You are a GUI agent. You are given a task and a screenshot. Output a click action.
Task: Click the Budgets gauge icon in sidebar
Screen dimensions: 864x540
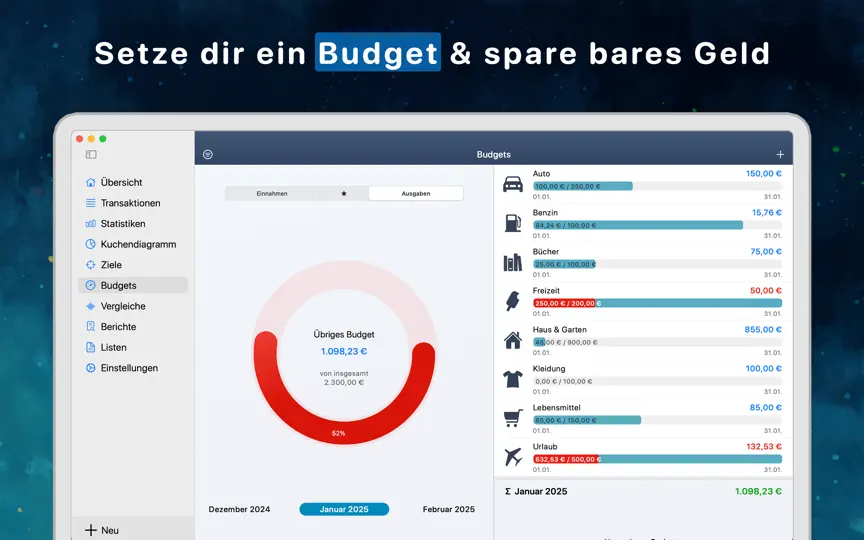click(x=90, y=285)
